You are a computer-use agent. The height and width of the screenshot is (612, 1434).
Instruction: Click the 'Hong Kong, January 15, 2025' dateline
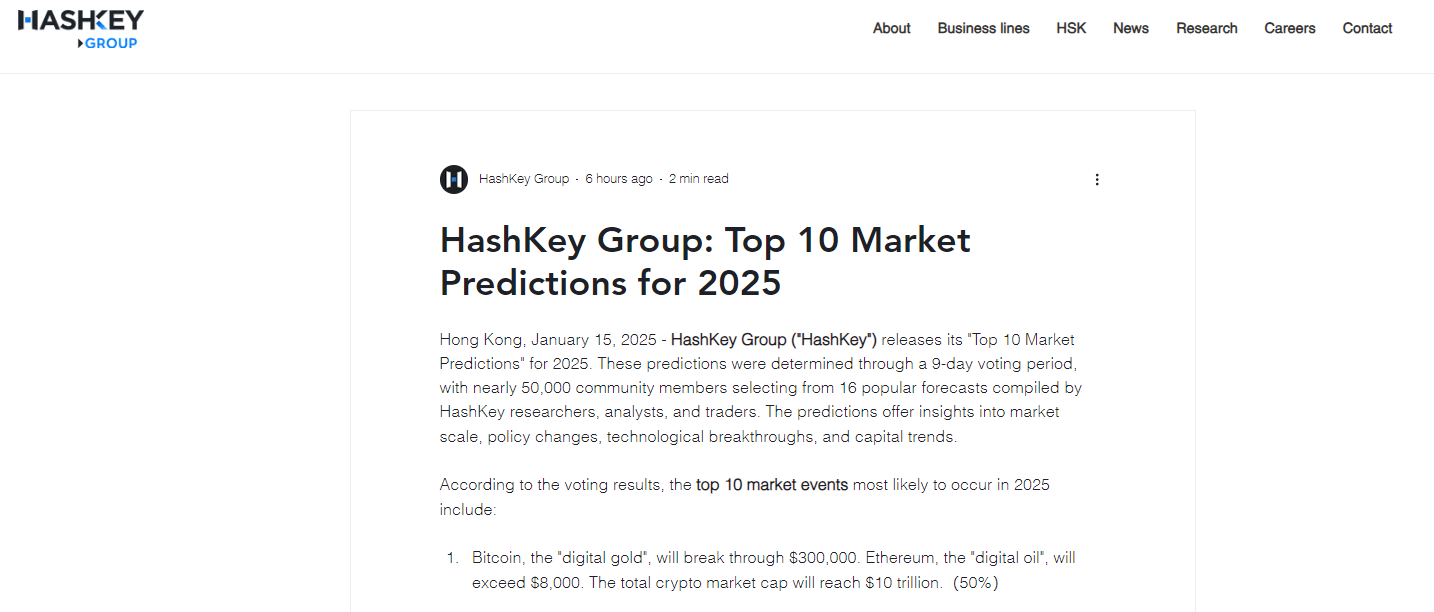tap(548, 340)
